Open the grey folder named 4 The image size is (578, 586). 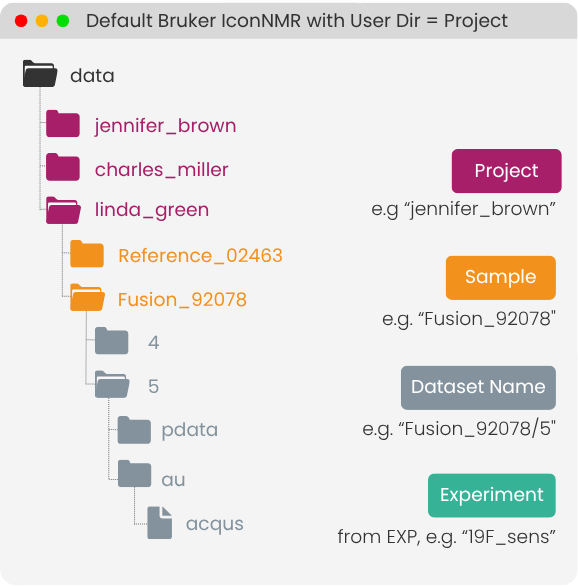(x=111, y=340)
